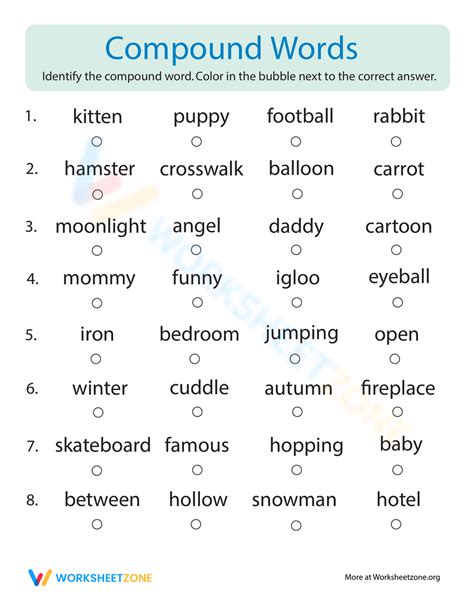The width and height of the screenshot is (474, 598).
Task: Select the bubble under skateboard
Action: point(97,471)
